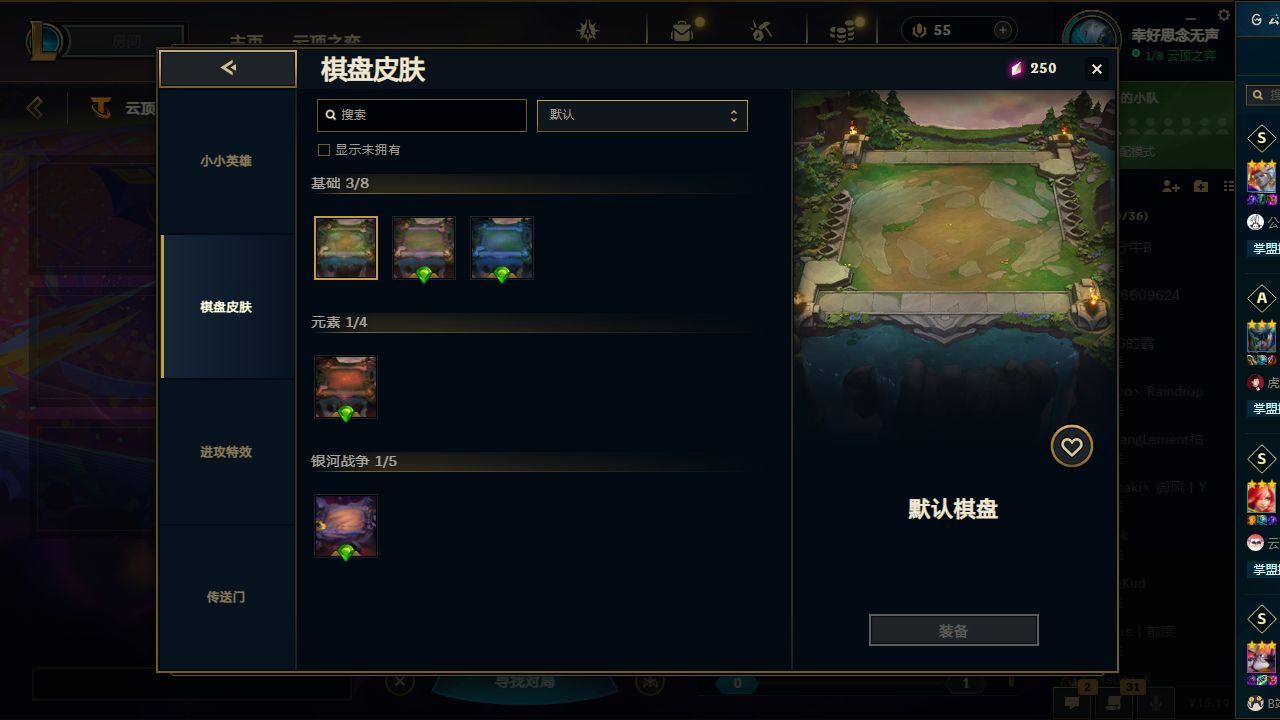
Task: Select the blue board skin under 基础
Action: coord(502,248)
